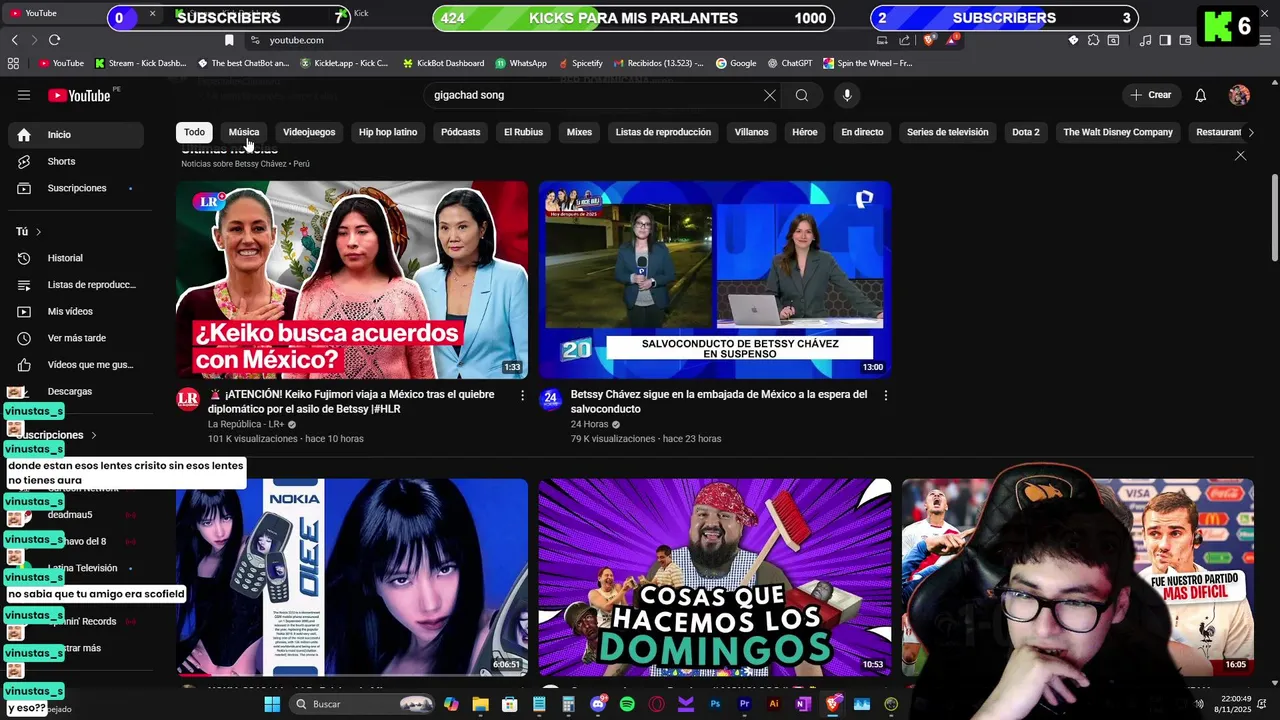The image size is (1280, 720).
Task: Open Premiere Pro from the taskbar
Action: (744, 704)
